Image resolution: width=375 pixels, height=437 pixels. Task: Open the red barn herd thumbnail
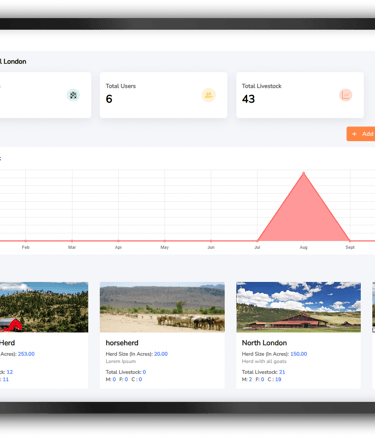(x=44, y=307)
